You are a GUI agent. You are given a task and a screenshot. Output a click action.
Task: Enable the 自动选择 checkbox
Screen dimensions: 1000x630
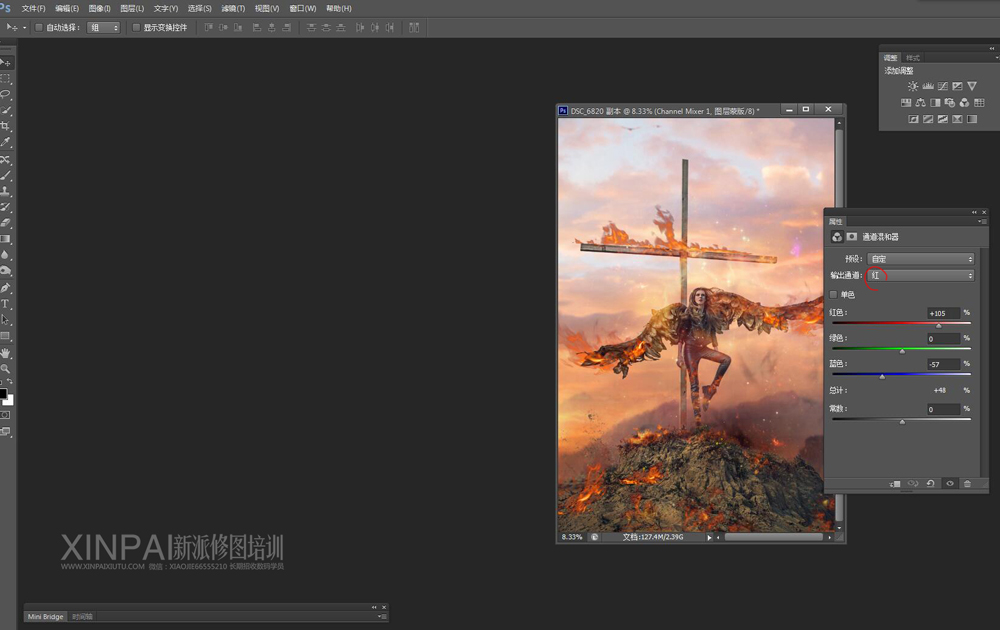pyautogui.click(x=39, y=27)
